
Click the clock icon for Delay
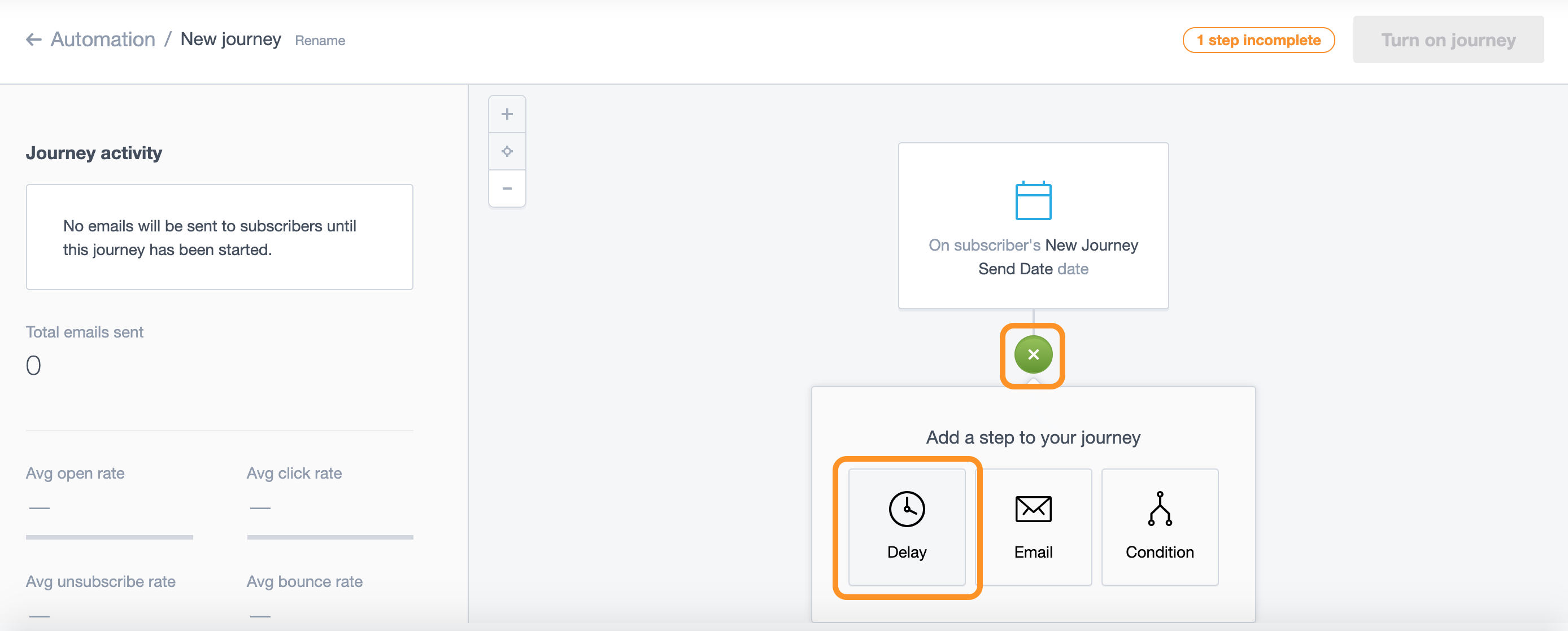tap(907, 509)
